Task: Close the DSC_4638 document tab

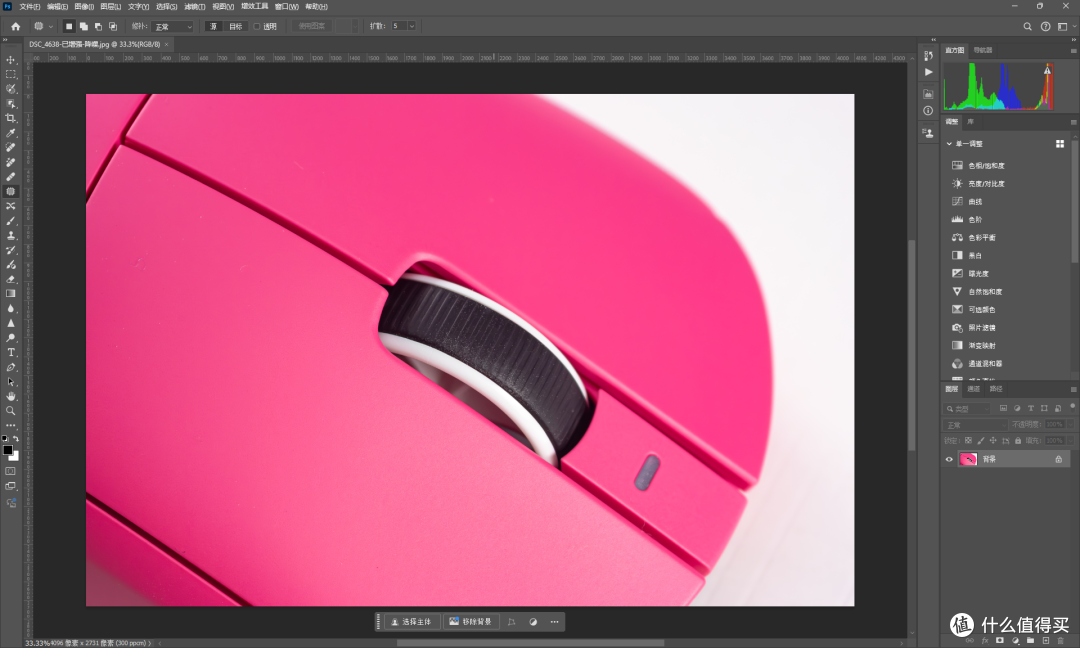Action: tap(166, 44)
